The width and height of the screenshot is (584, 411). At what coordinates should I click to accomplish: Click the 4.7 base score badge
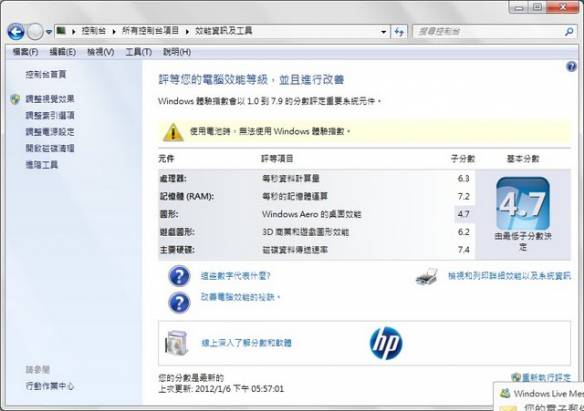click(523, 204)
